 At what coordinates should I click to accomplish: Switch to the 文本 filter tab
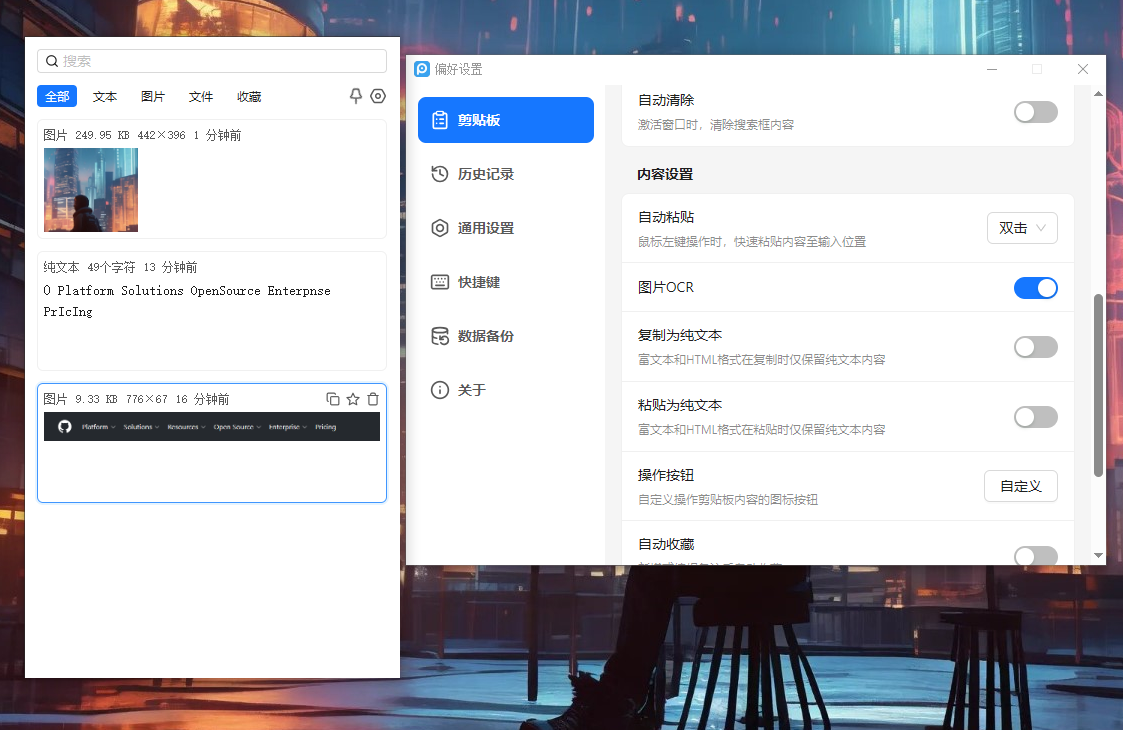click(x=105, y=97)
